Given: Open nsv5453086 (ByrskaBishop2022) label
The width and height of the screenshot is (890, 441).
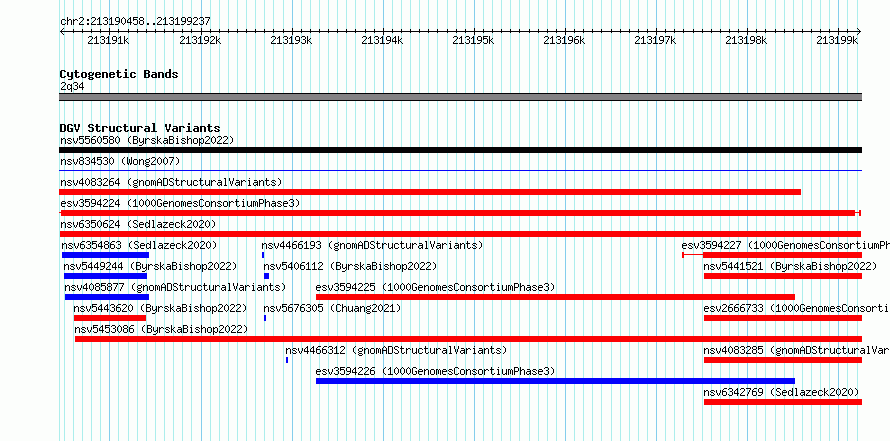Looking at the screenshot, I should tap(161, 329).
